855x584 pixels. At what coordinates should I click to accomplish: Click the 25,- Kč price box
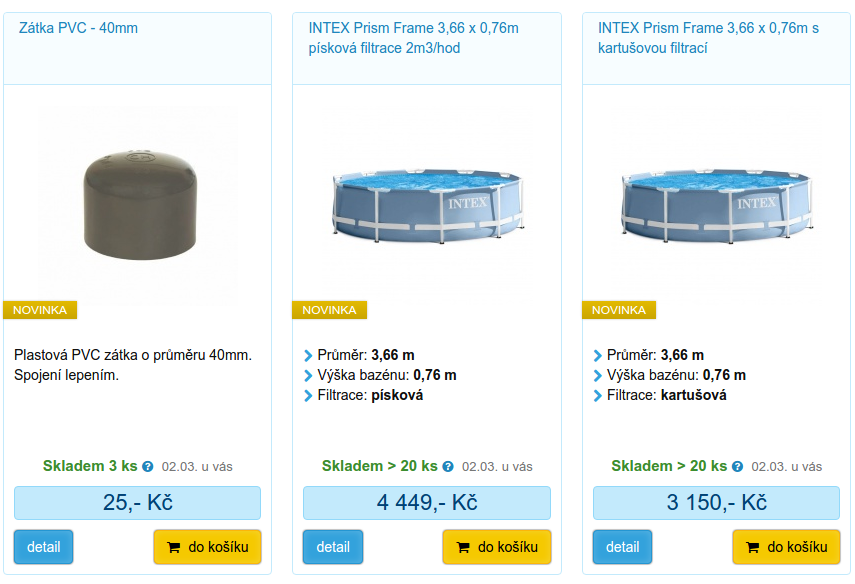[137, 503]
